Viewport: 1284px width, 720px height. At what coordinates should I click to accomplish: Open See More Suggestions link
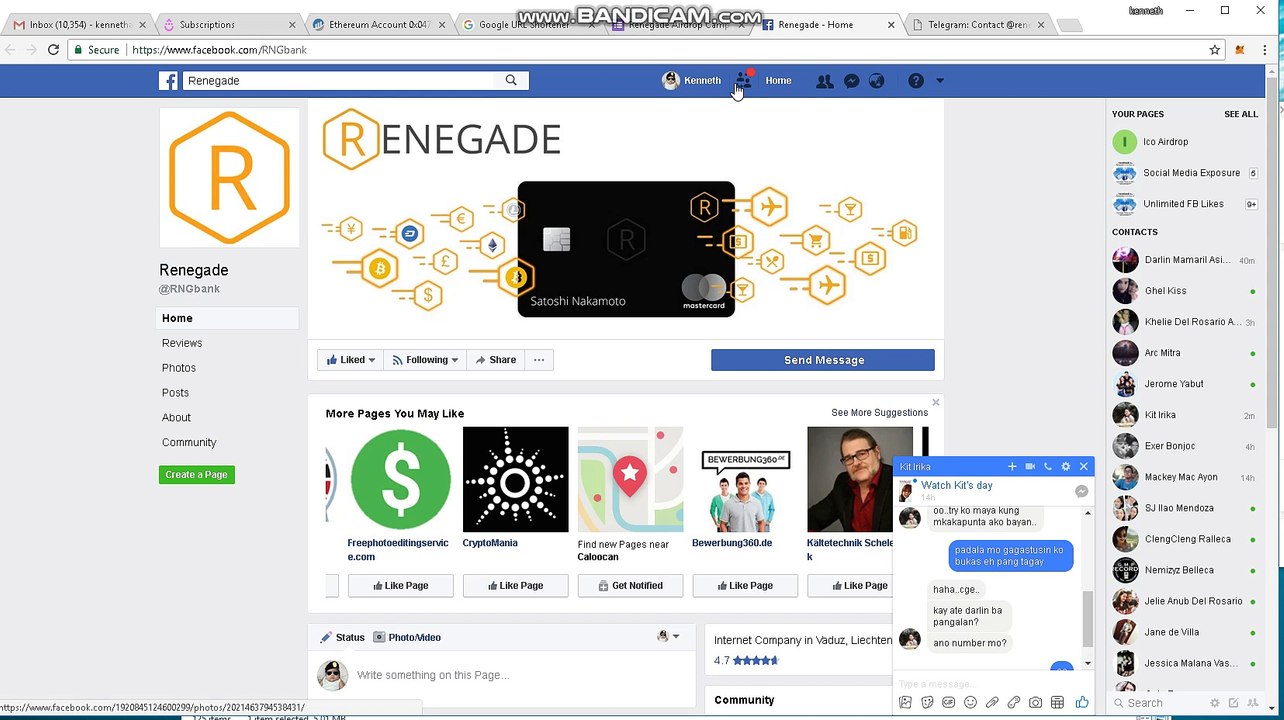point(879,412)
